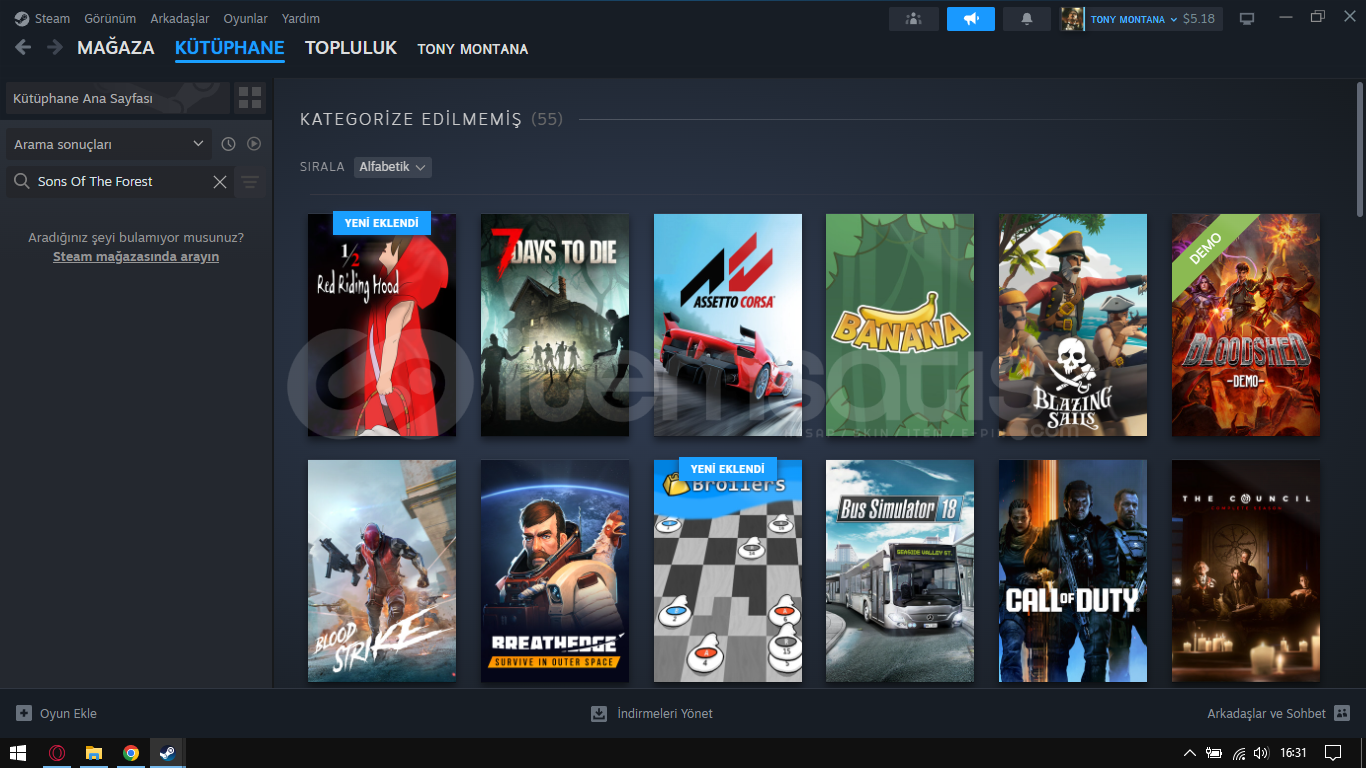Select the Blood Strike cover
This screenshot has height=768, width=1366.
point(382,571)
